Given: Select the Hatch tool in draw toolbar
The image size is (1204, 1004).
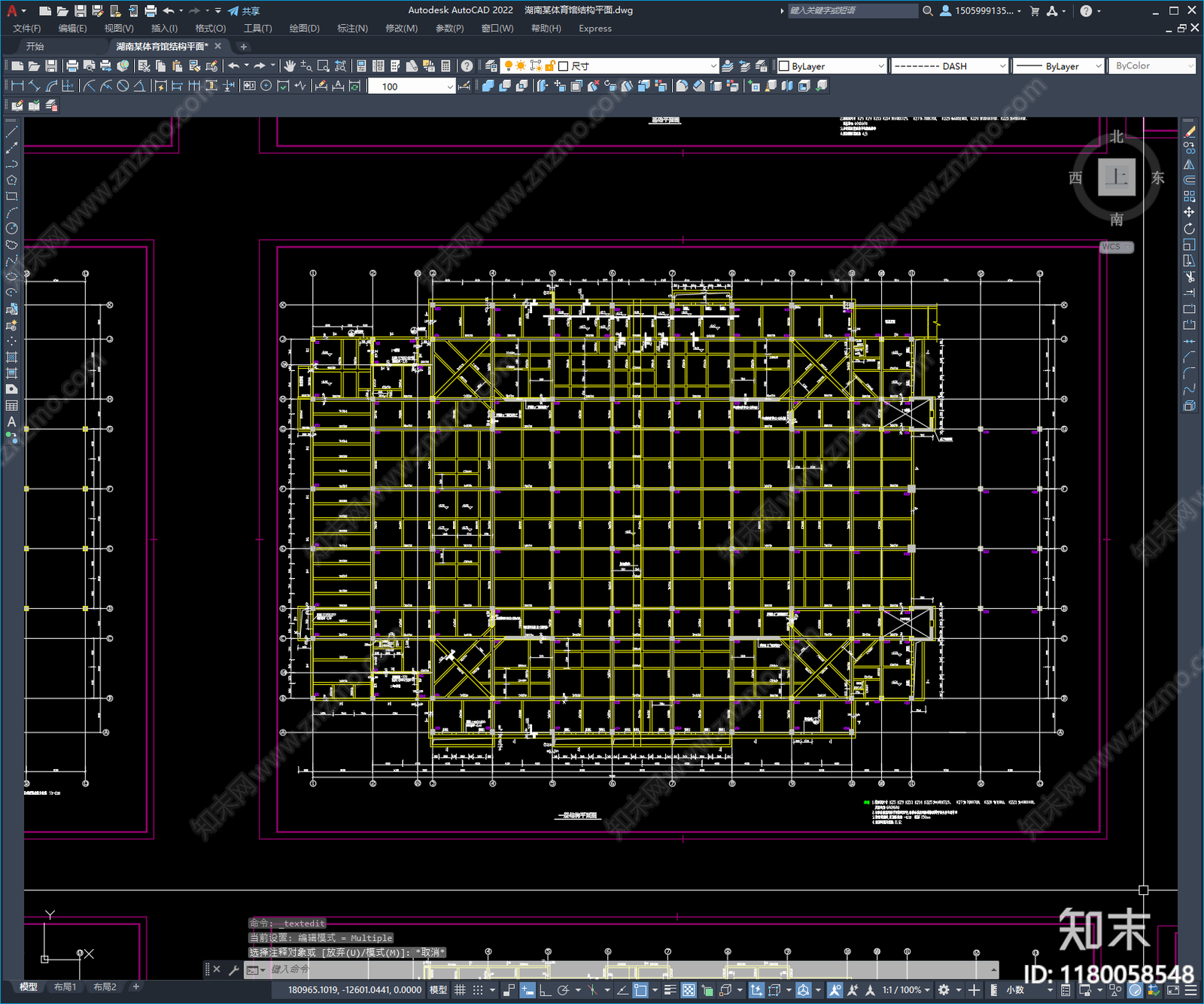Looking at the screenshot, I should 11,357.
